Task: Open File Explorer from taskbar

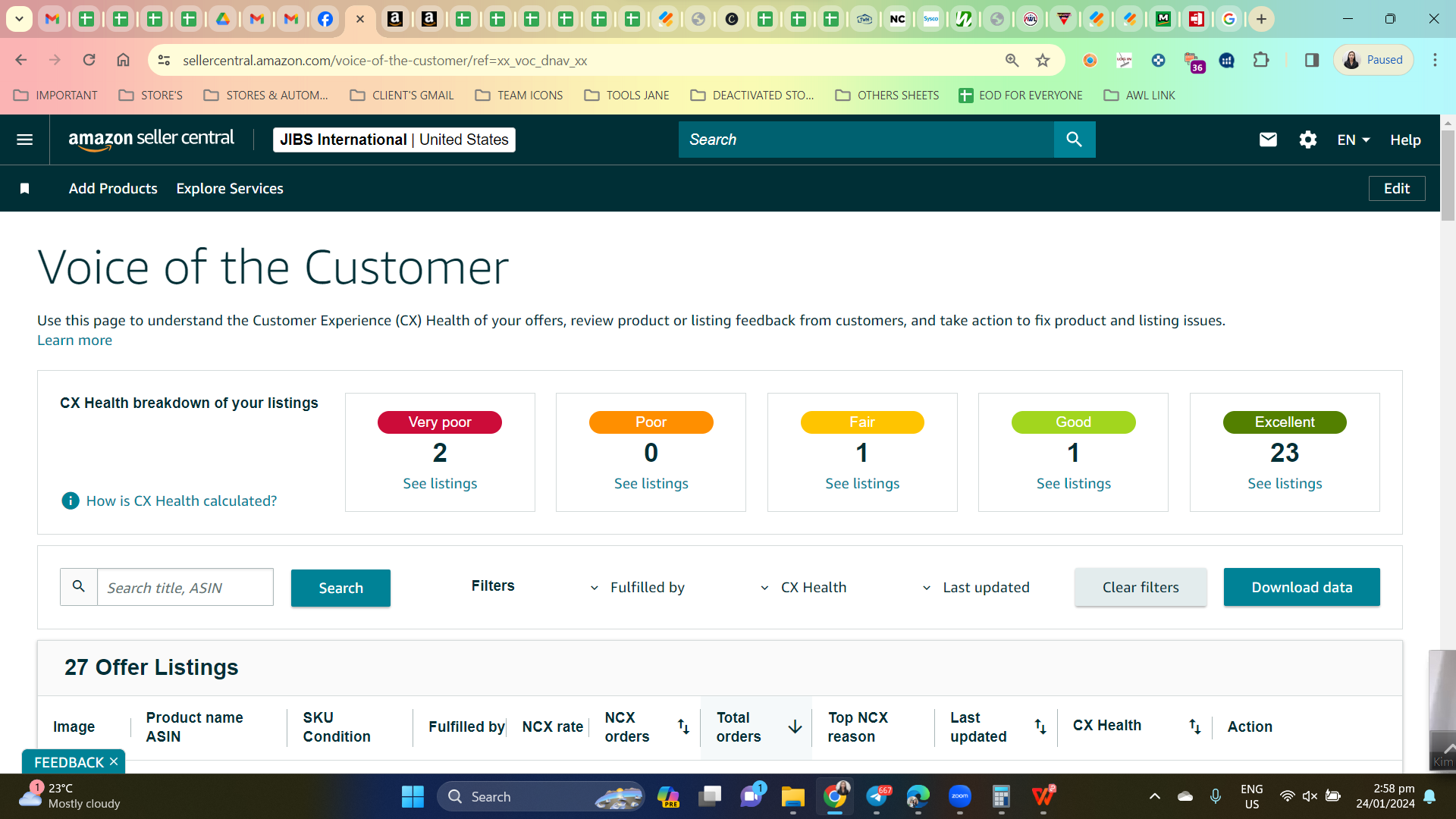Action: [792, 796]
